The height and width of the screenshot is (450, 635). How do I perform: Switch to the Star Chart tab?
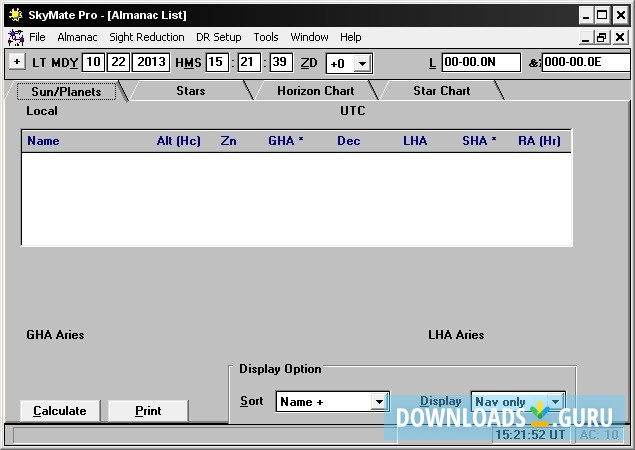[x=442, y=91]
